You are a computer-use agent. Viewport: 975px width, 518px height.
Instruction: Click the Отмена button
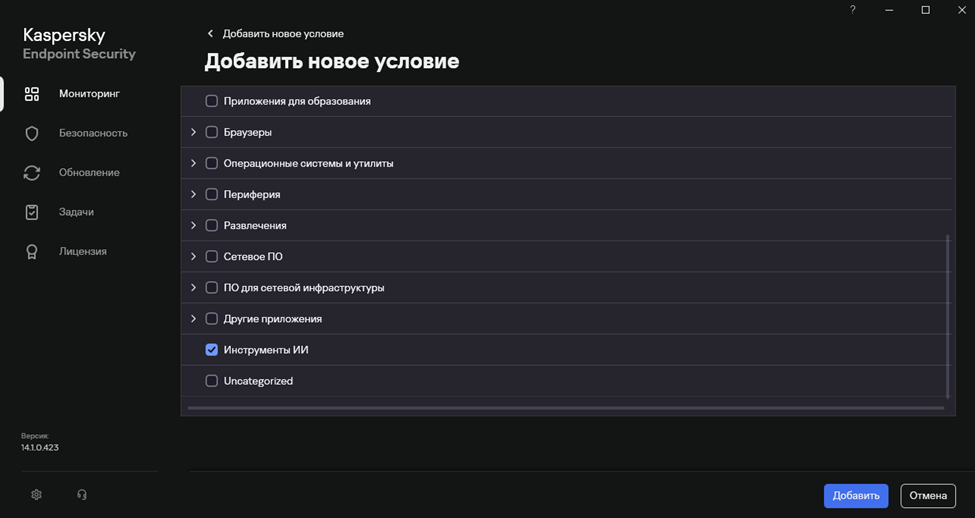[928, 496]
